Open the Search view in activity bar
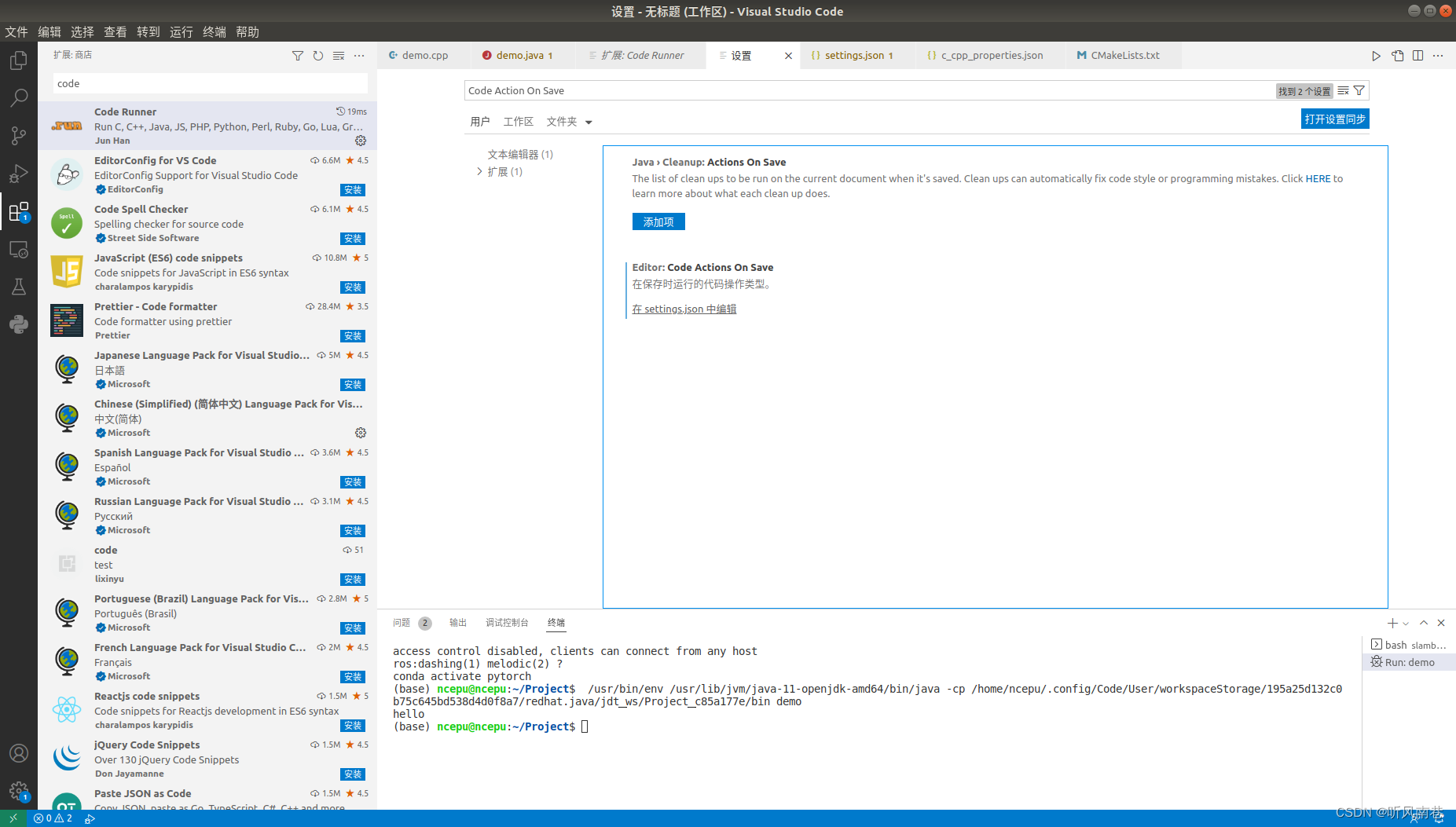The height and width of the screenshot is (827, 1456). click(19, 98)
